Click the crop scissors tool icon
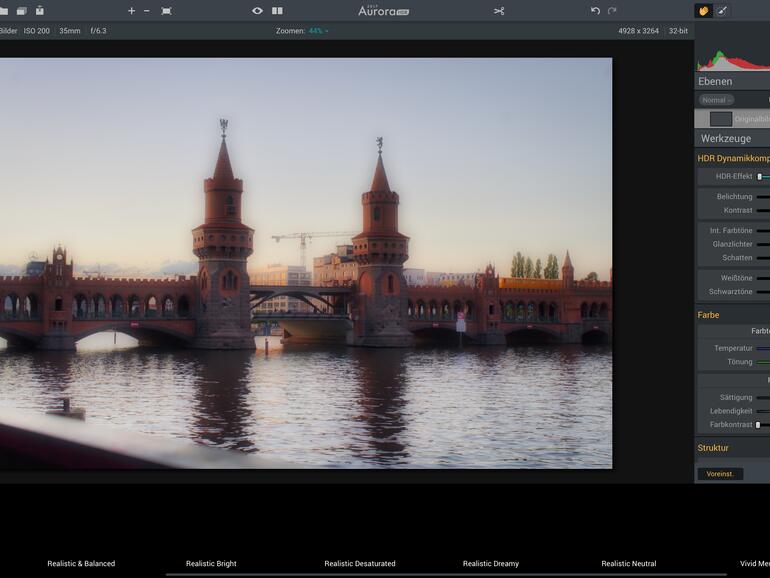 point(499,11)
